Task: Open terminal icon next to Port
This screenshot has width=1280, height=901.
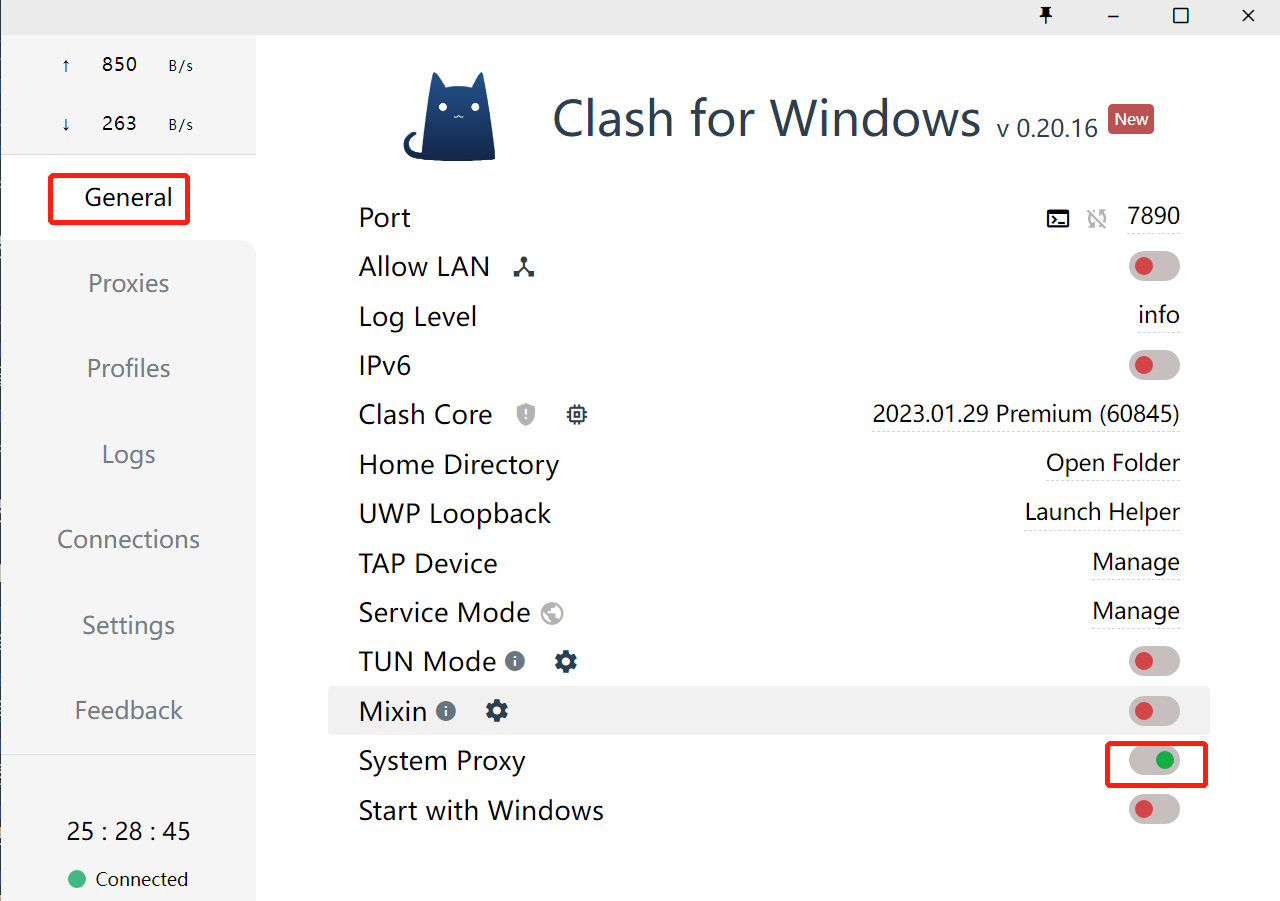Action: (1058, 218)
